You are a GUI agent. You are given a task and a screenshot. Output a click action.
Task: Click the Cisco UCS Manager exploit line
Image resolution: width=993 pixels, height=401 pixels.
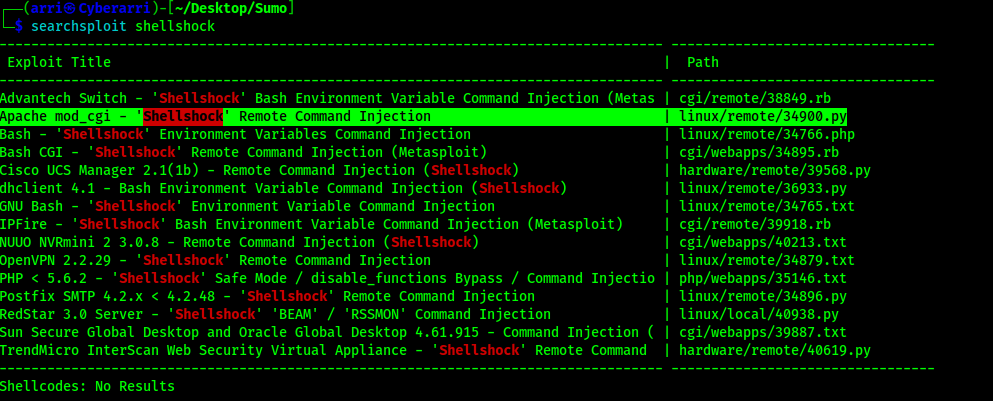(259, 170)
